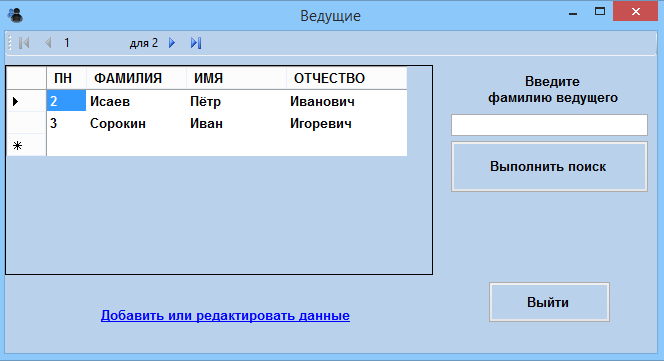664x361 pixels.
Task: Select the Сорокин surname cell
Action: pos(136,123)
